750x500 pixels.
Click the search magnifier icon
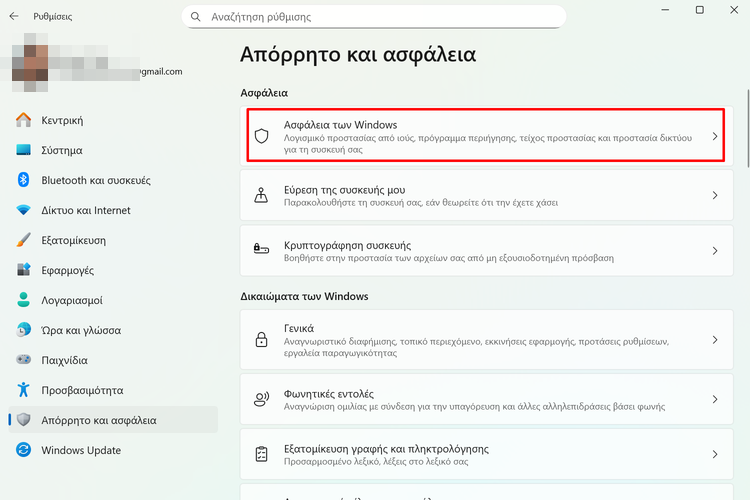click(194, 17)
